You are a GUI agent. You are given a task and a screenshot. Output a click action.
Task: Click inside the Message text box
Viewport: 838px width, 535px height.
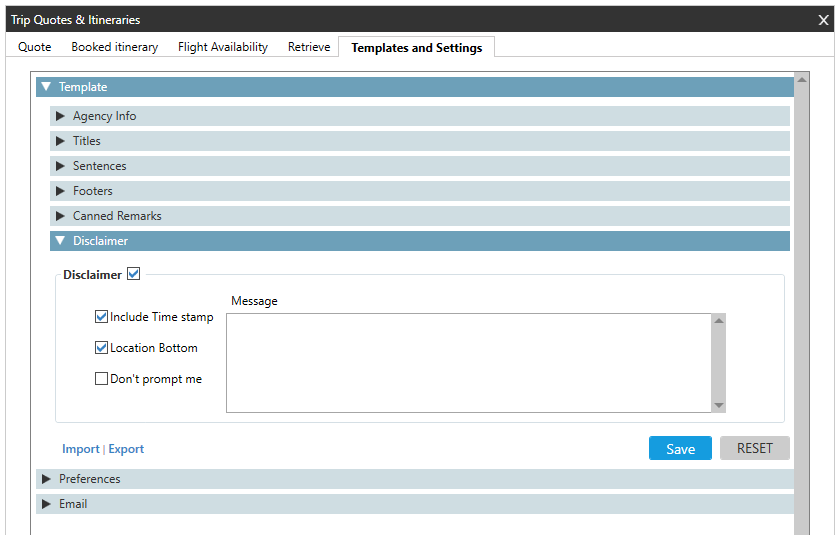[x=467, y=362]
